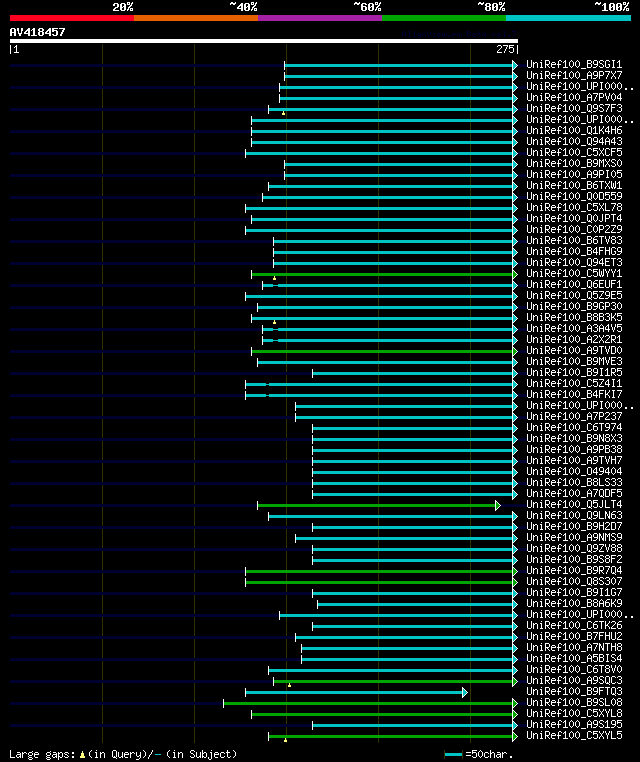
Task: Open hit UniRef100_Q94ET3
Action: [x=574, y=262]
